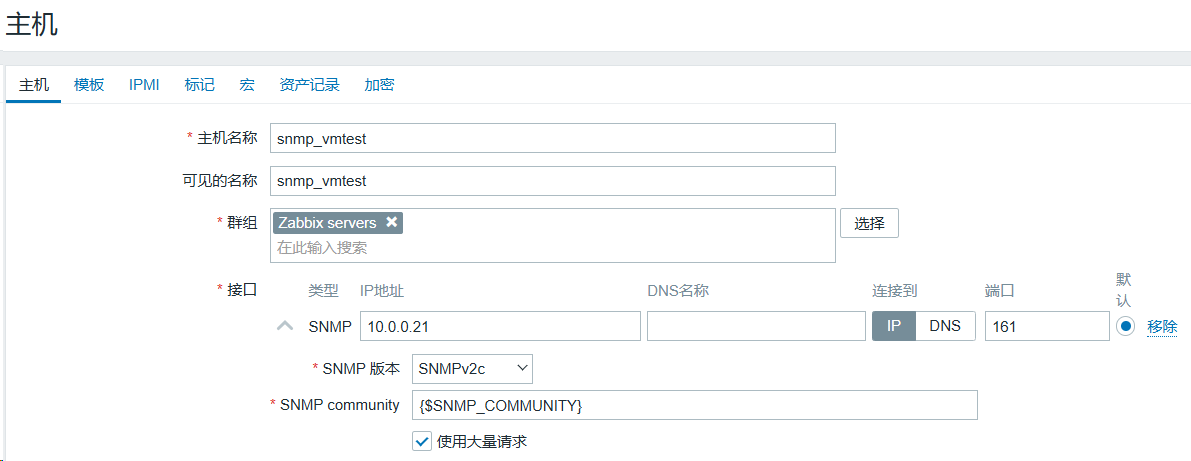Remove the Zabbix servers group tag
This screenshot has height=461, width=1191.
(392, 222)
